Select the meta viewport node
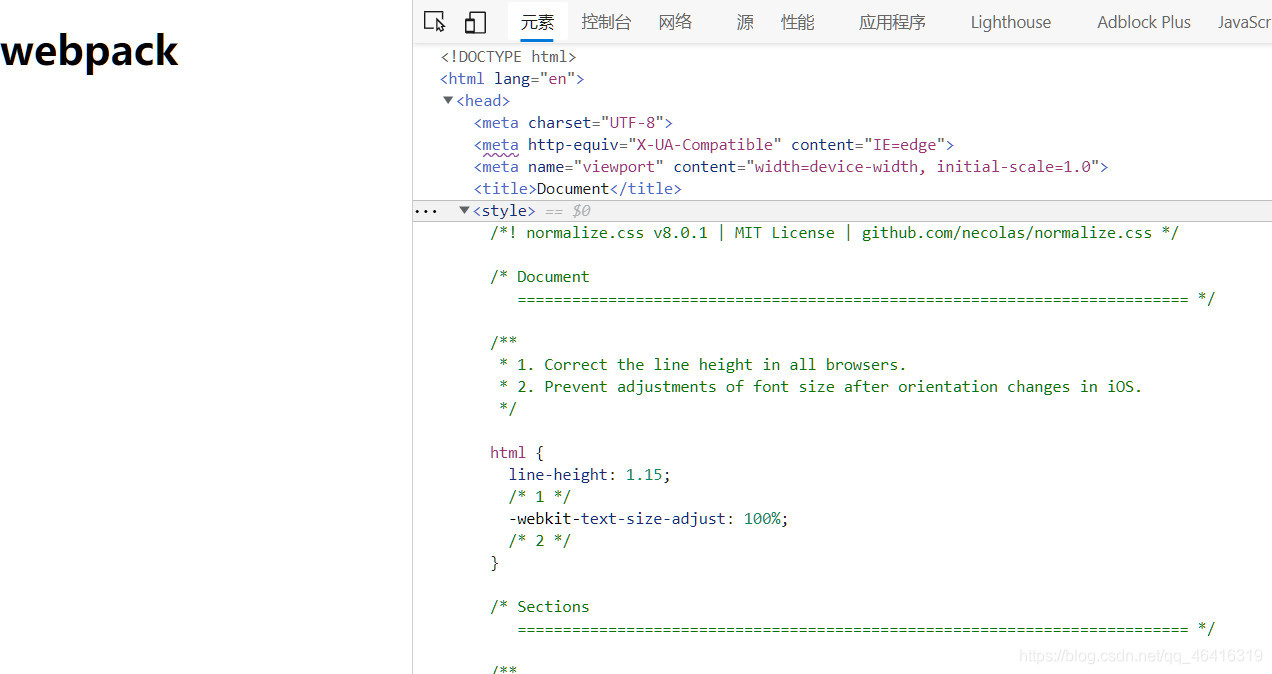Image resolution: width=1272 pixels, height=674 pixels. [x=791, y=167]
